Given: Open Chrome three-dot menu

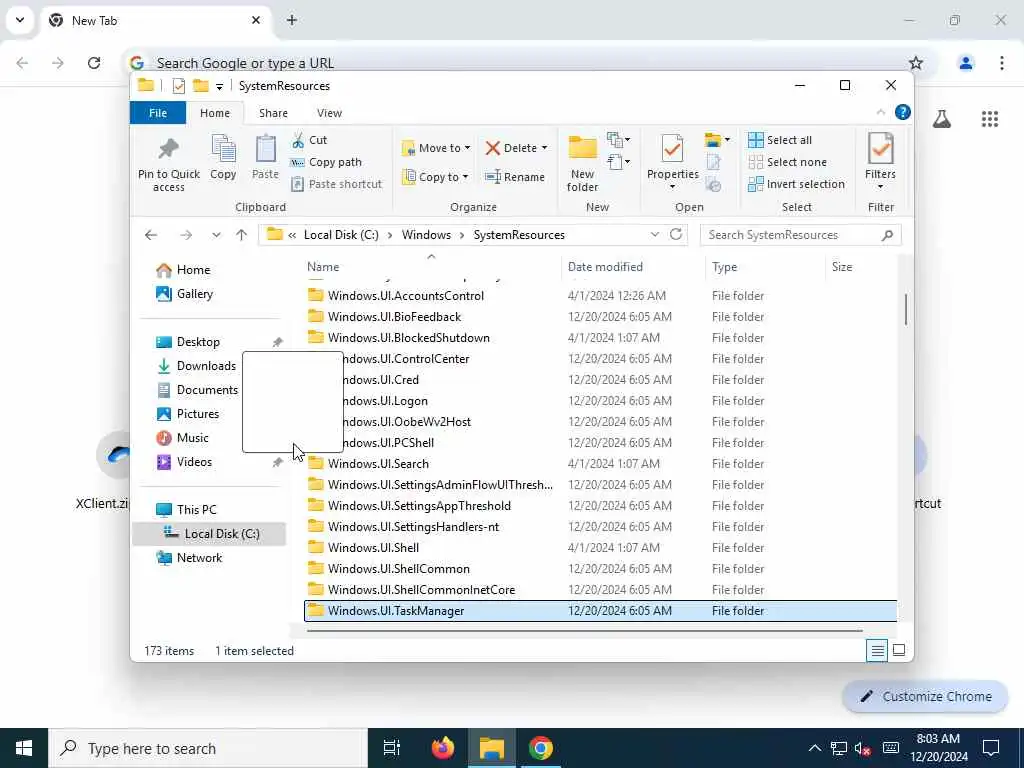Looking at the screenshot, I should click(x=1002, y=63).
